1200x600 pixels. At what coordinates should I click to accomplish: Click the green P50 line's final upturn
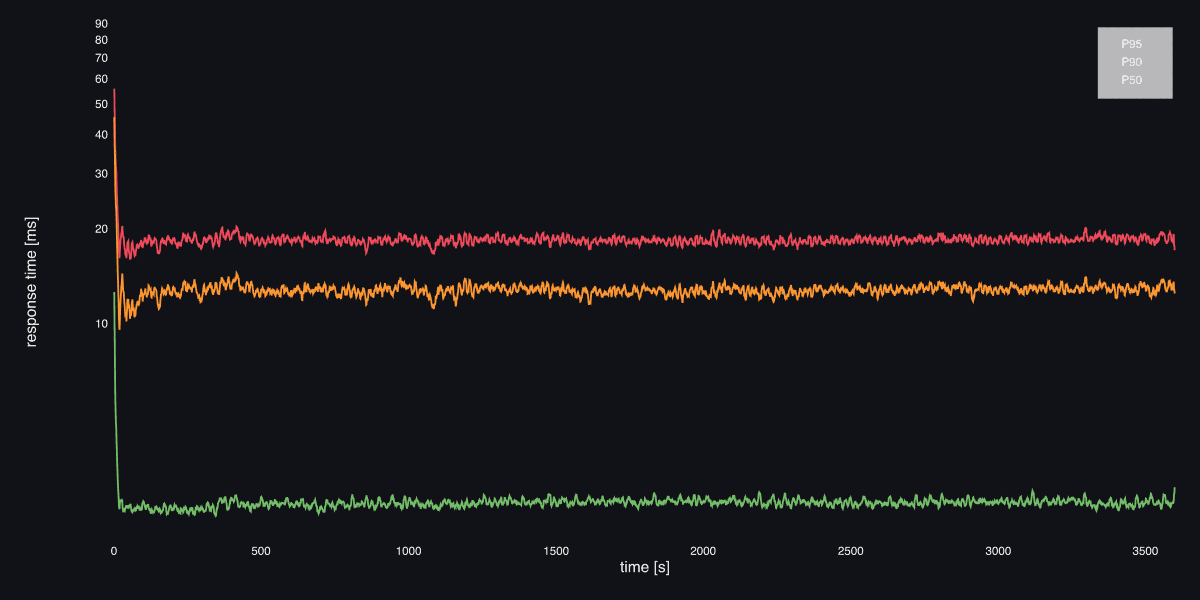(1174, 489)
